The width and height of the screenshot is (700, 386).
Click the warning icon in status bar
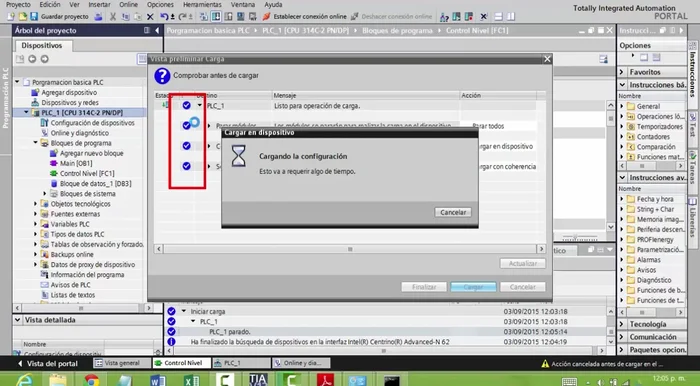coord(545,364)
